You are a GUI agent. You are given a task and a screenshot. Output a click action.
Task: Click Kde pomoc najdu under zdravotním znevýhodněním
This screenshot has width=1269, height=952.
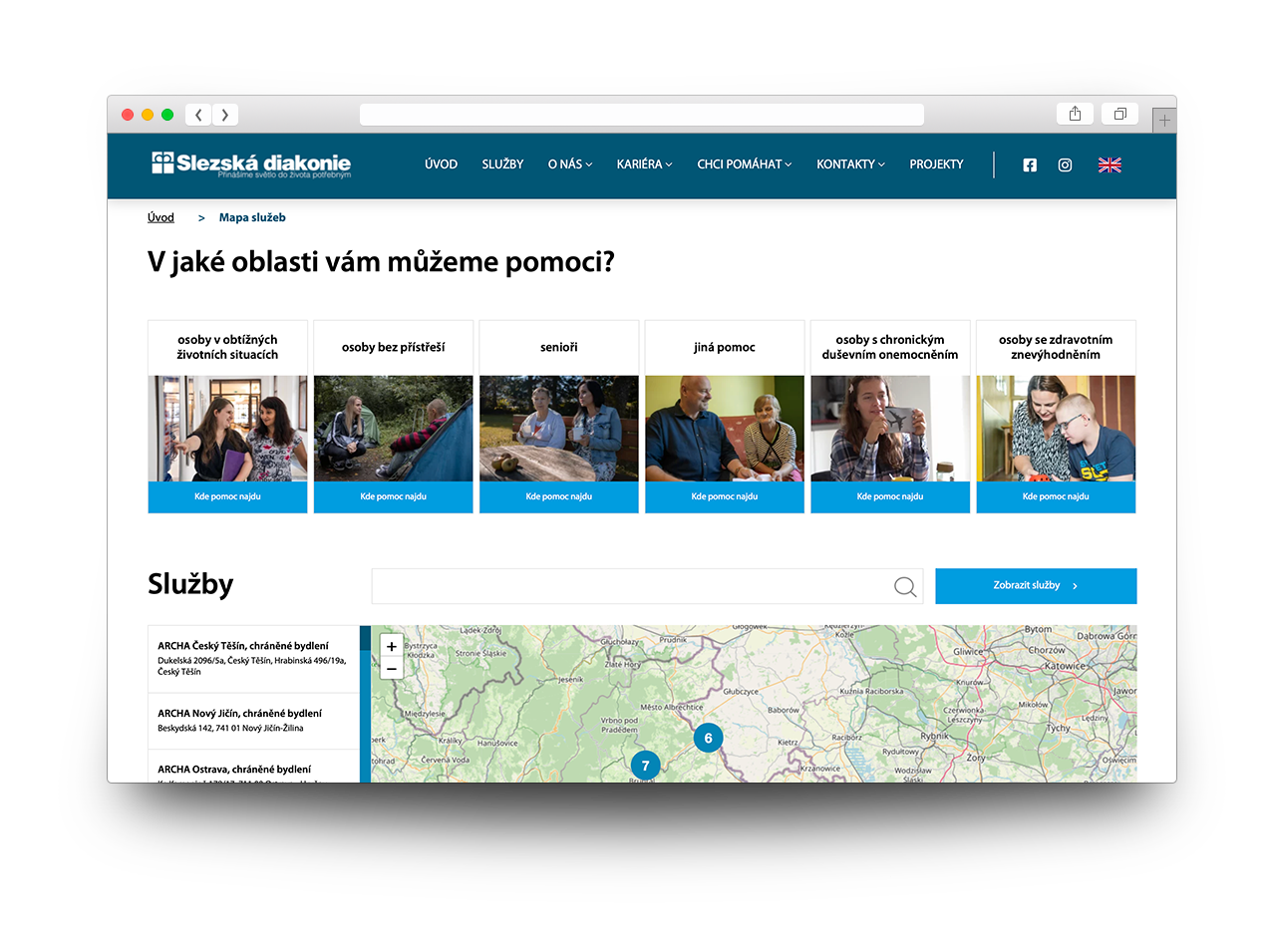1056,497
